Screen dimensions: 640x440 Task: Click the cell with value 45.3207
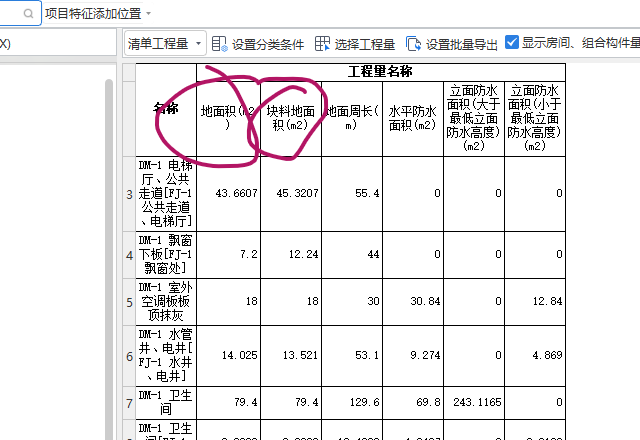coord(291,194)
